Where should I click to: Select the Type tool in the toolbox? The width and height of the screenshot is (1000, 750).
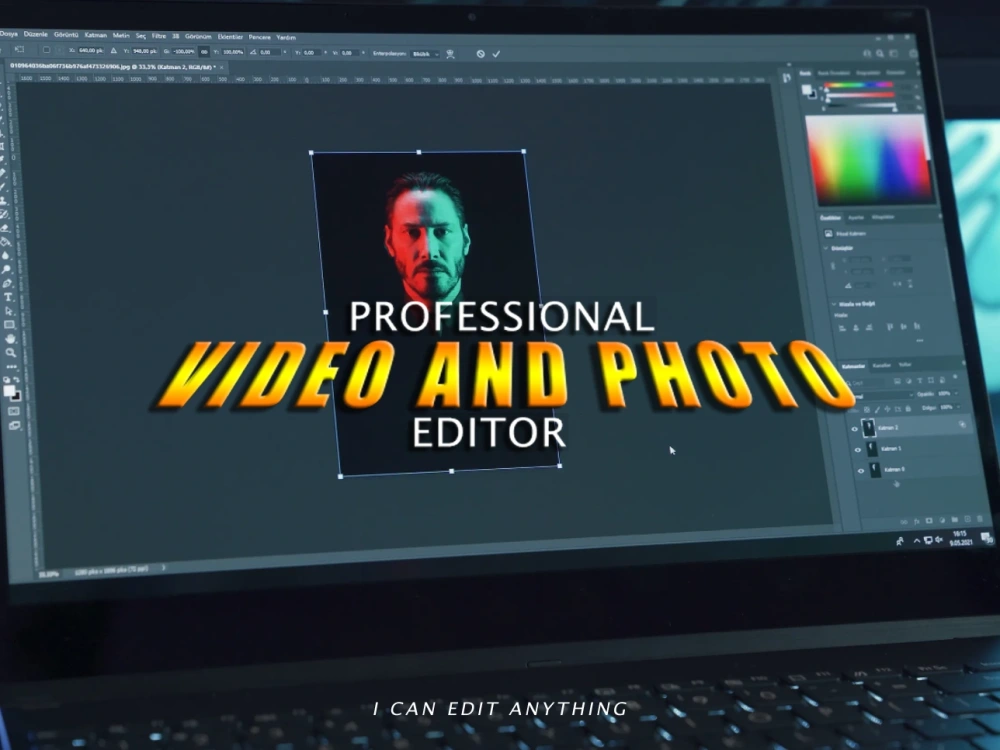(x=8, y=297)
